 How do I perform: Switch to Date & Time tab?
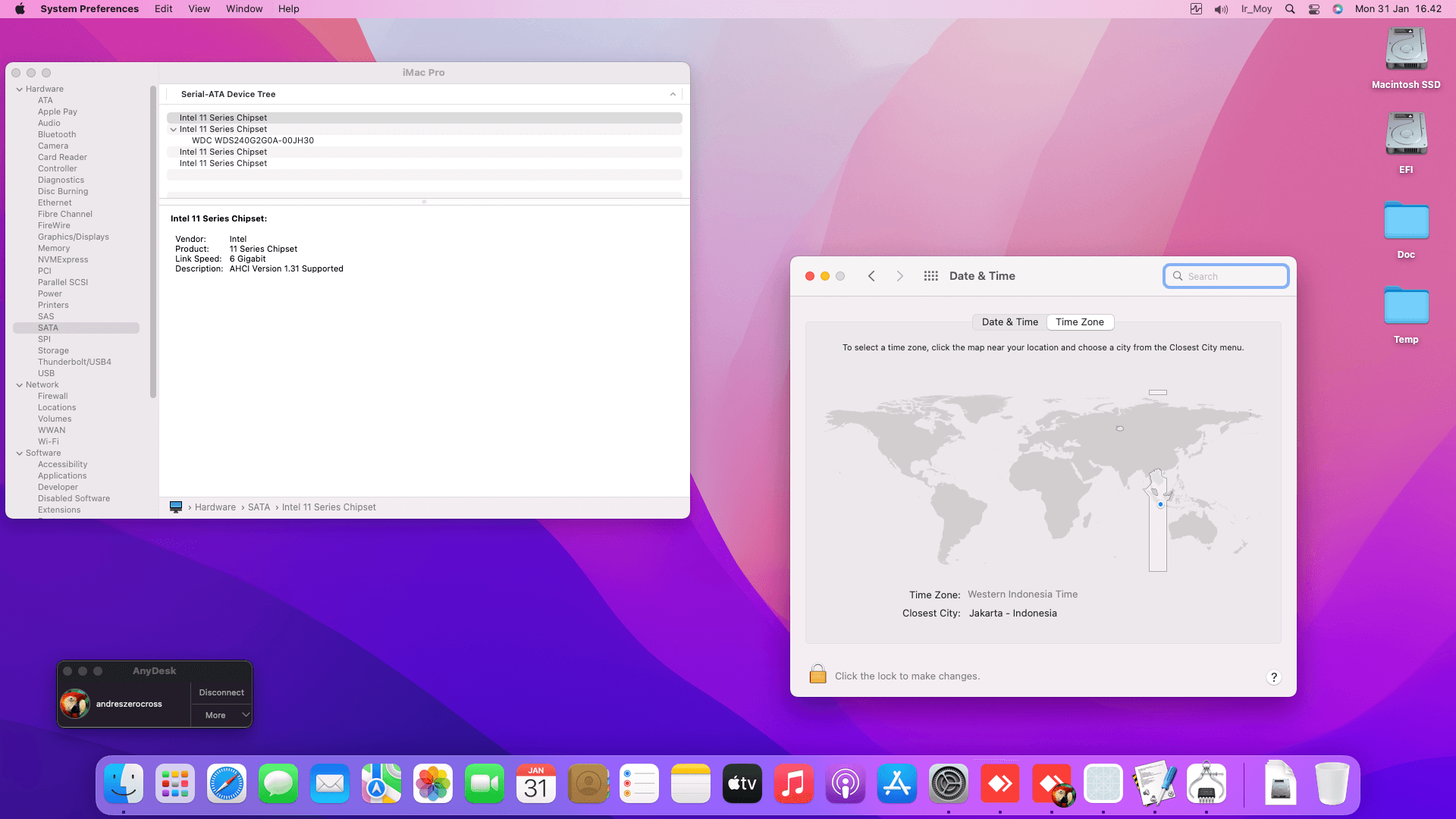[1009, 322]
